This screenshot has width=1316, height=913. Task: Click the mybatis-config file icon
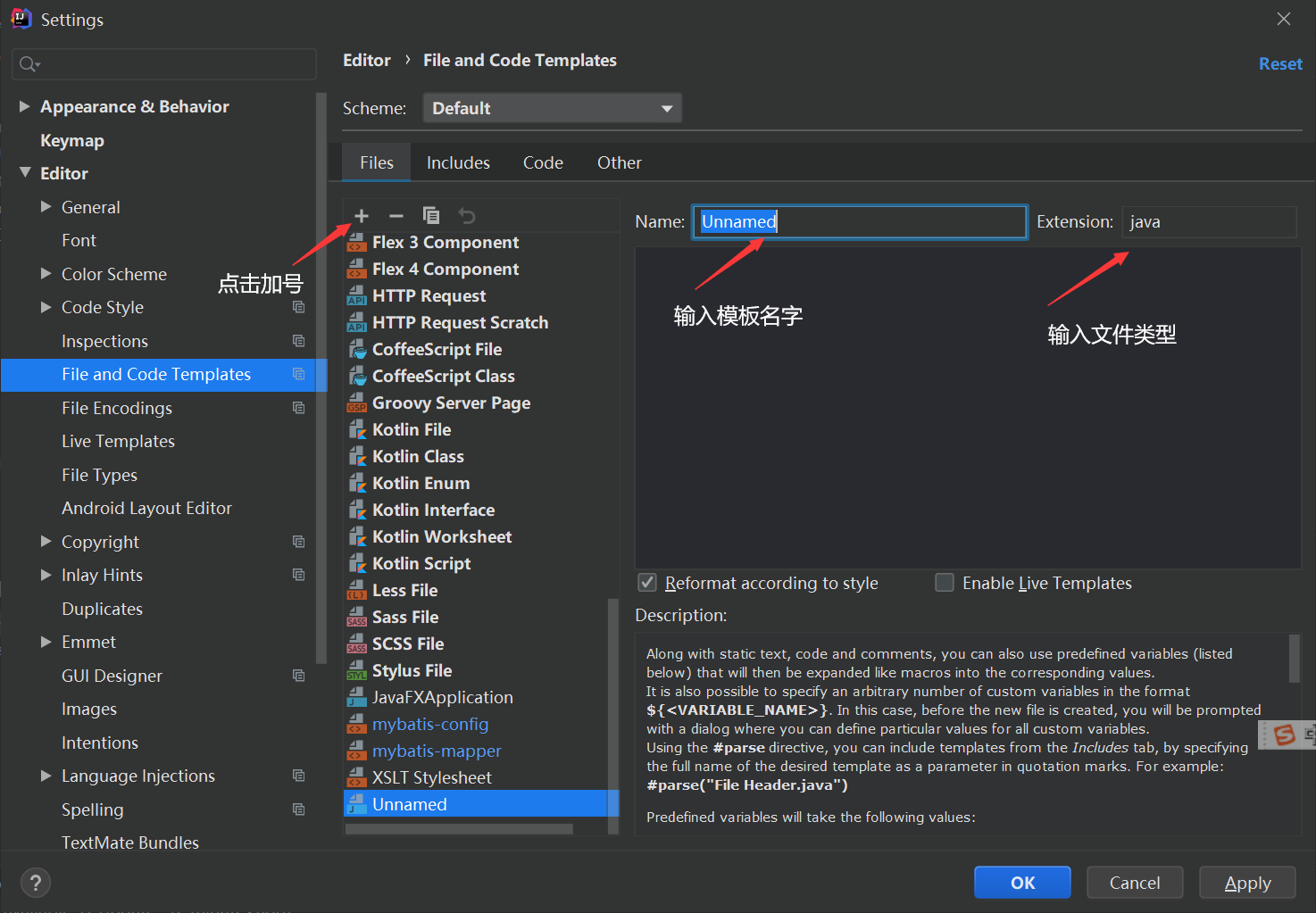357,725
